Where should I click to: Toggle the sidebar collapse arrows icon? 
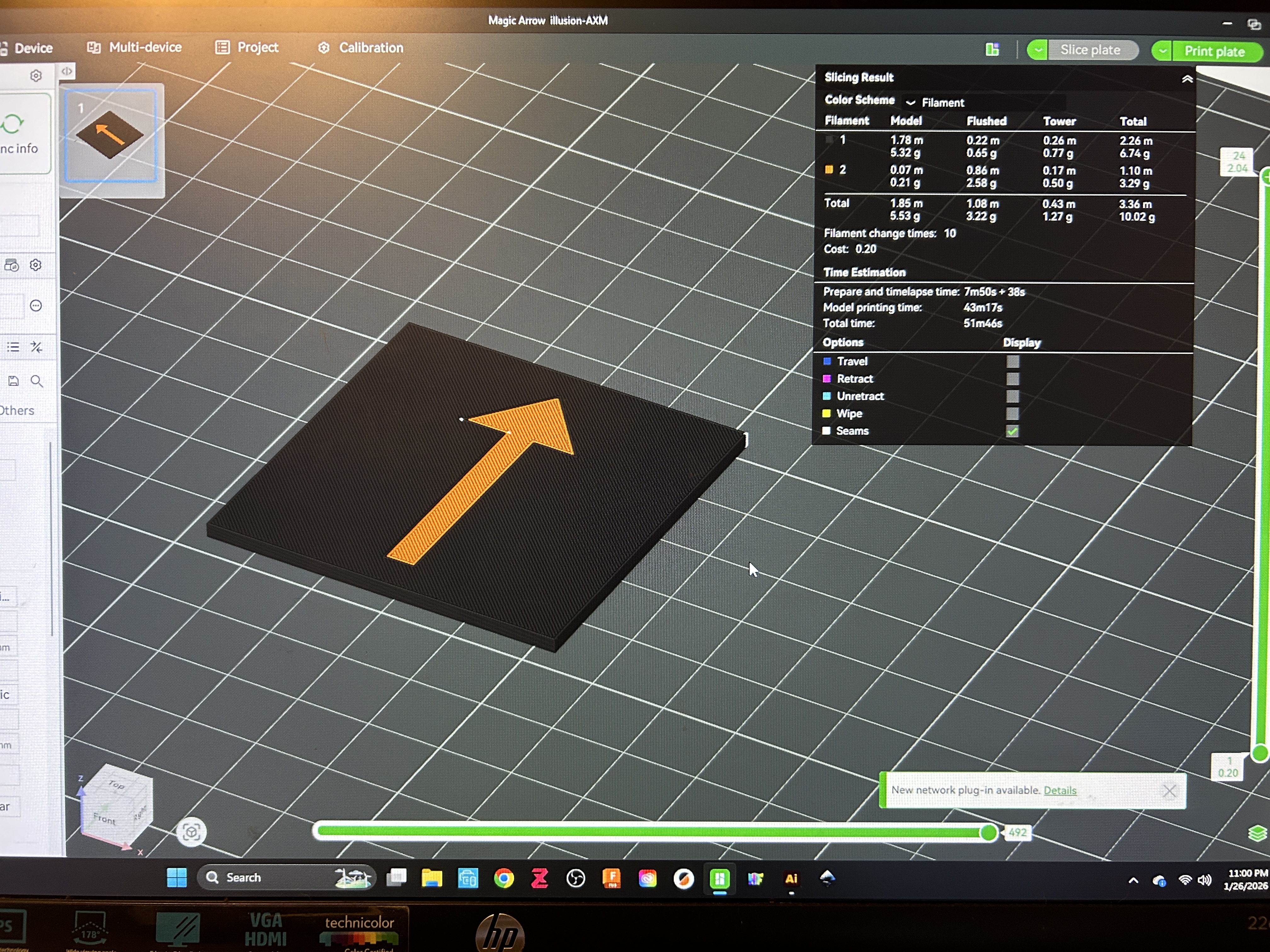tap(67, 71)
